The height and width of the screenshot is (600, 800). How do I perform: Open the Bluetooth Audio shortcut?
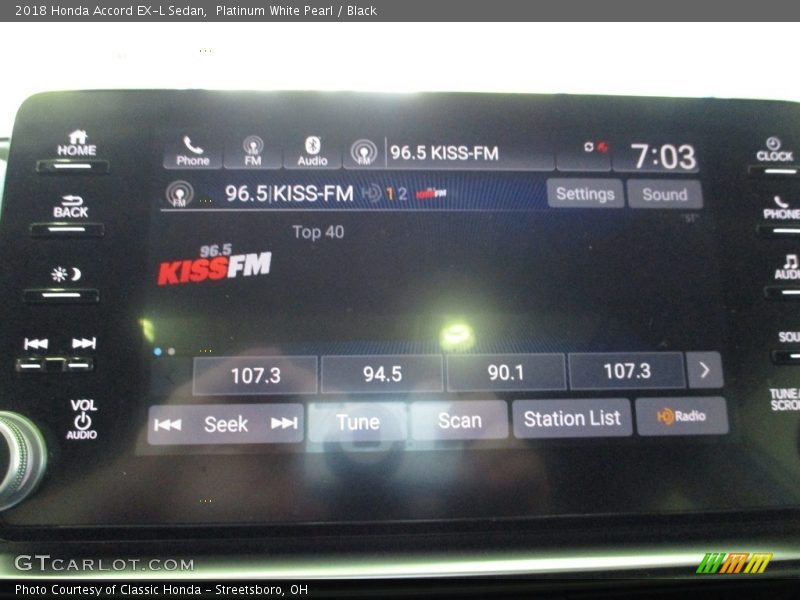click(312, 151)
